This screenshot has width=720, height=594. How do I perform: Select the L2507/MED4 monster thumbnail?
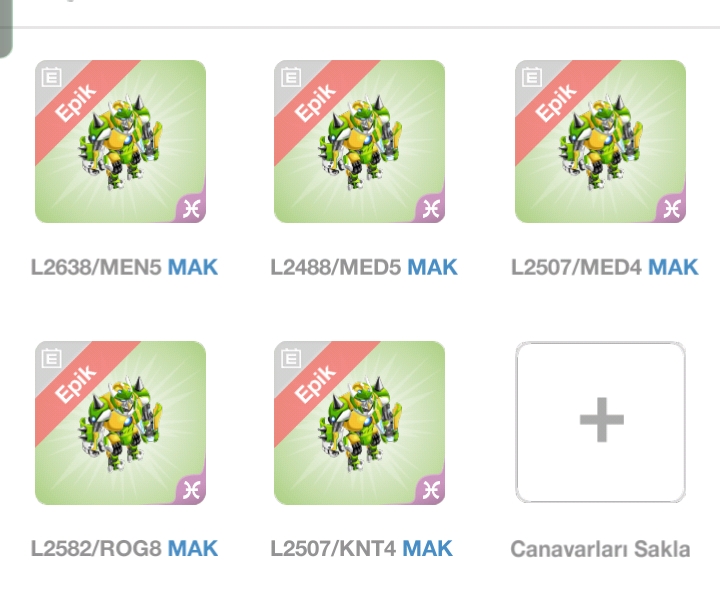601,141
